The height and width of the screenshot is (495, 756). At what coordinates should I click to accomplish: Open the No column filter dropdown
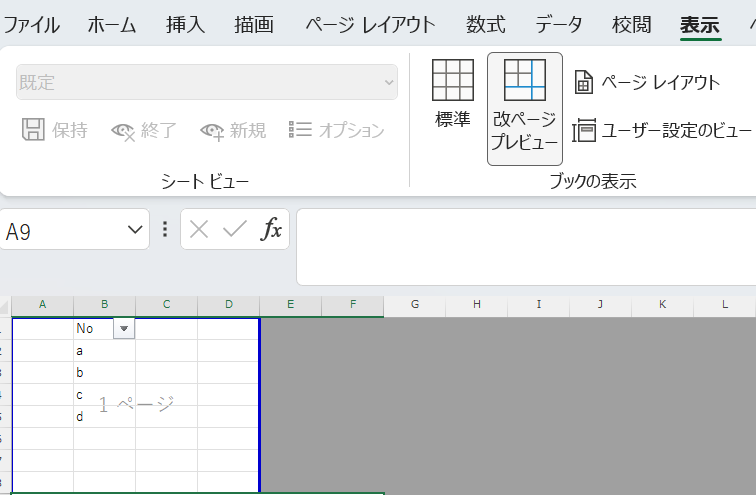(124, 328)
